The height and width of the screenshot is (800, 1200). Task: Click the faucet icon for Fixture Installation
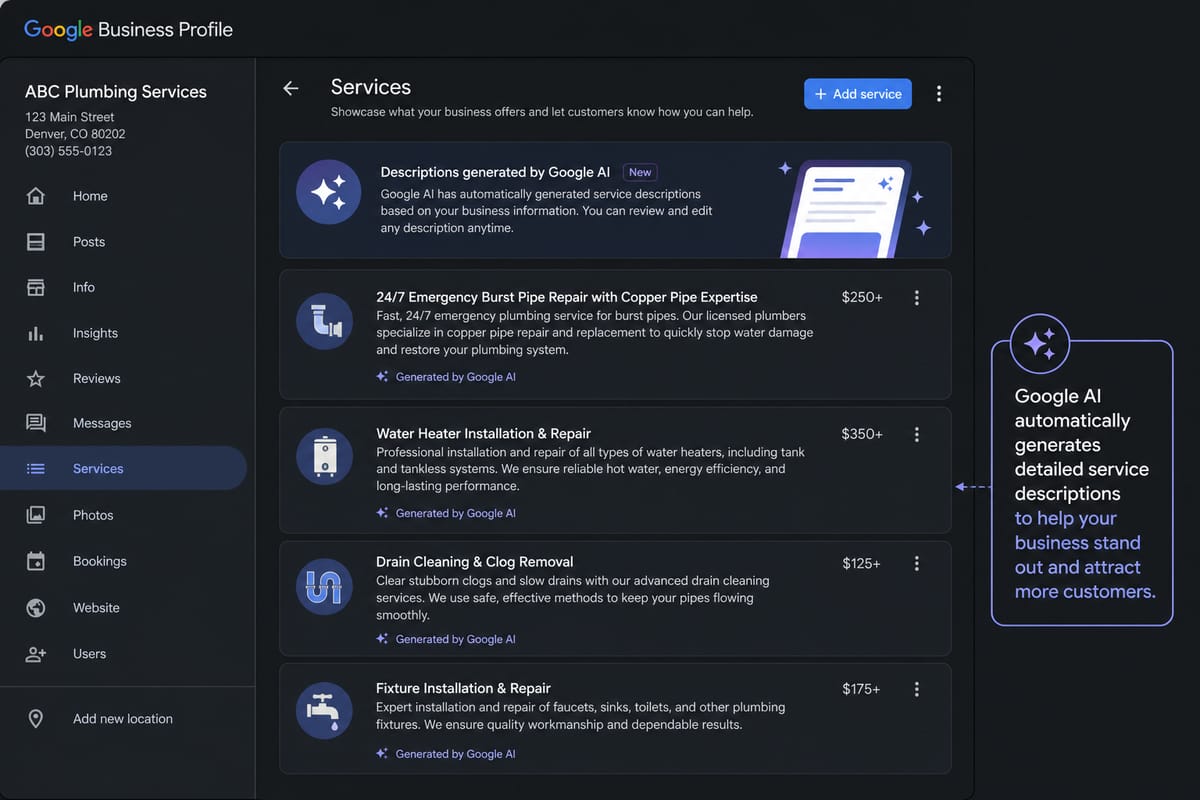coord(325,711)
